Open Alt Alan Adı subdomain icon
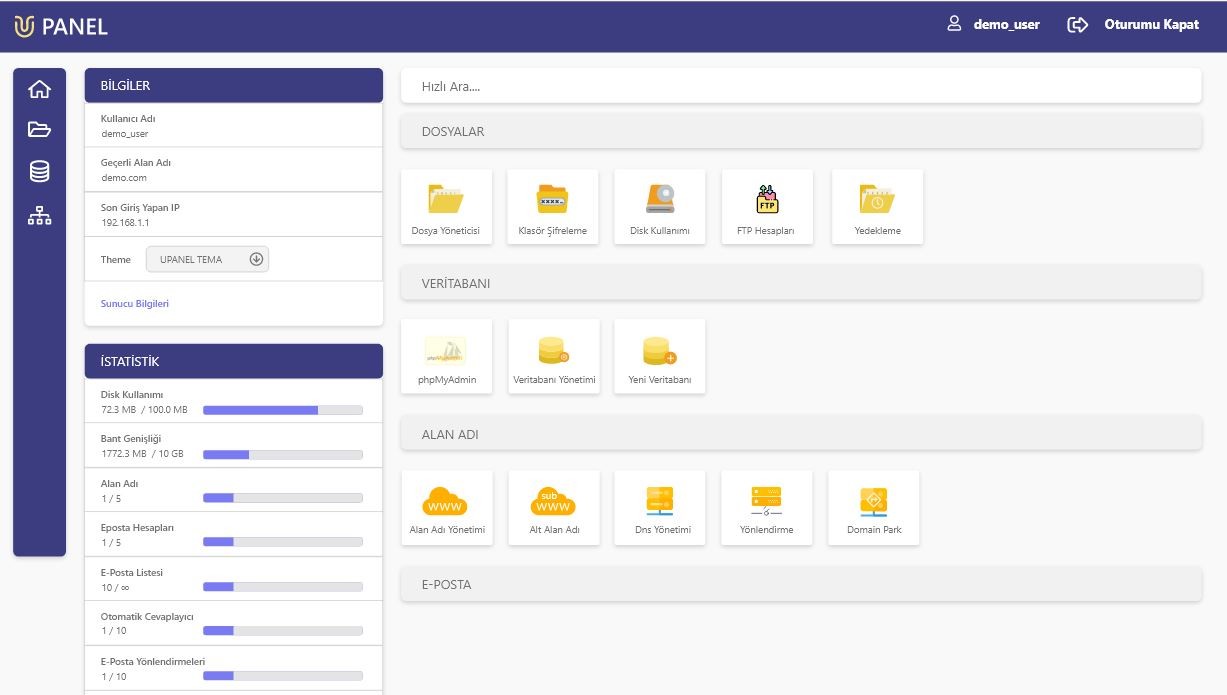Viewport: 1227px width, 695px height. [554, 508]
